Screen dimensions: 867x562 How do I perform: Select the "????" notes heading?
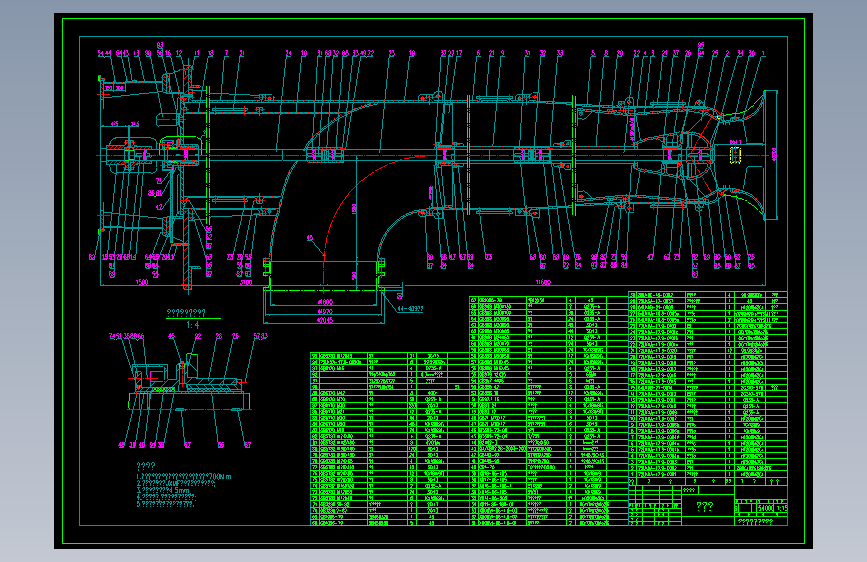pos(146,466)
